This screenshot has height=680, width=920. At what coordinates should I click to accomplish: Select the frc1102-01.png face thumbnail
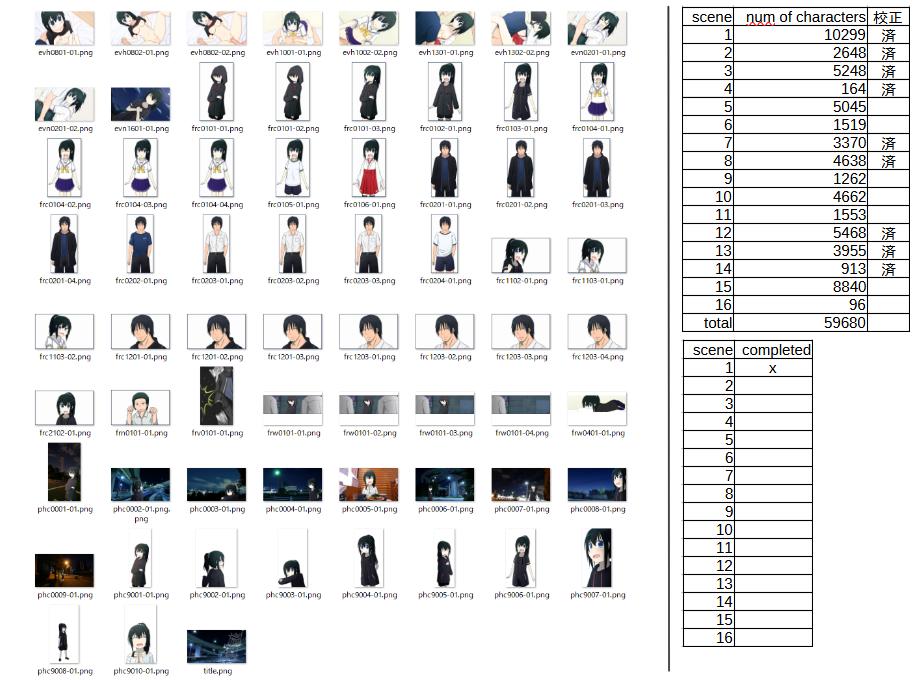(x=520, y=255)
